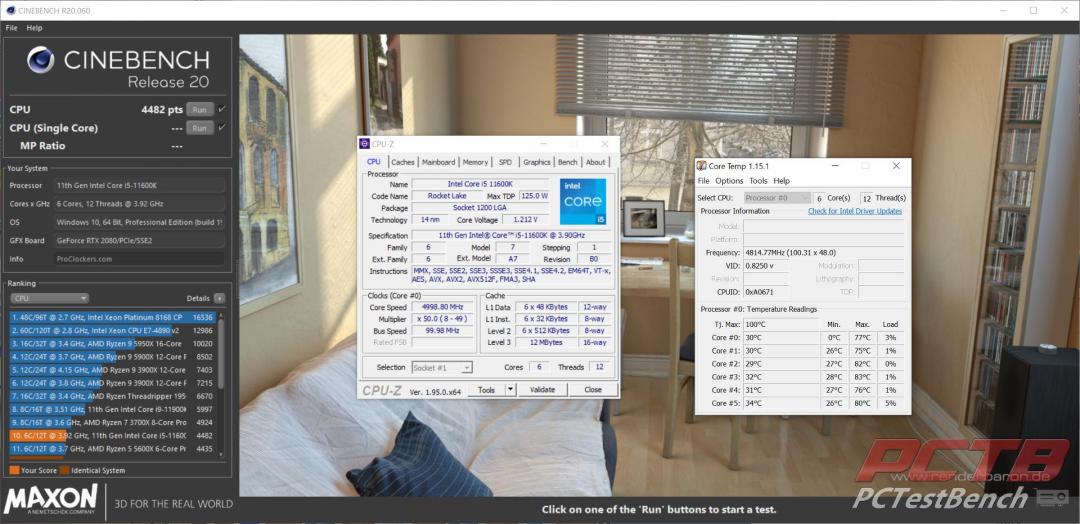The width and height of the screenshot is (1080, 524).
Task: Select the Ryzen 5 5600X ranking row
Action: pos(112,448)
